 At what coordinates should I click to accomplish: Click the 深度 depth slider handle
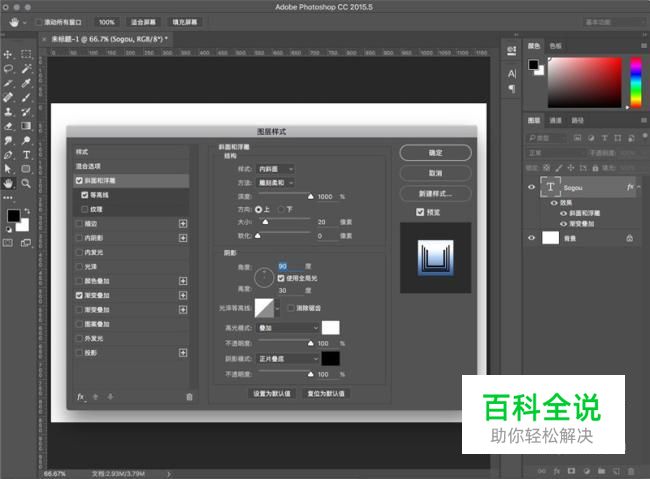(x=310, y=197)
